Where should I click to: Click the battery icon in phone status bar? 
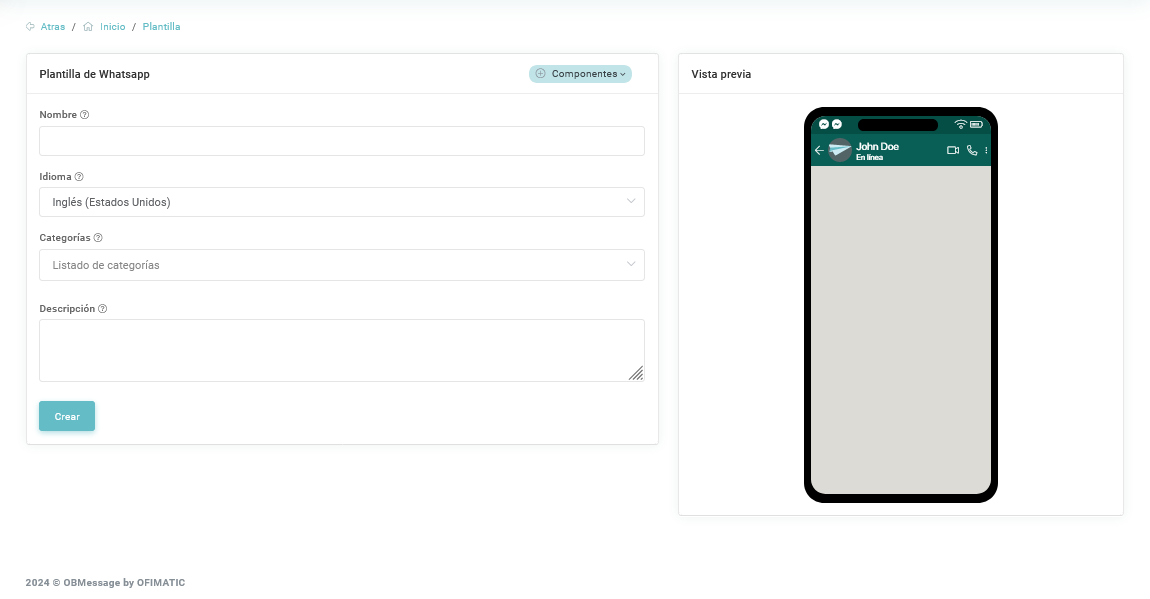[976, 125]
